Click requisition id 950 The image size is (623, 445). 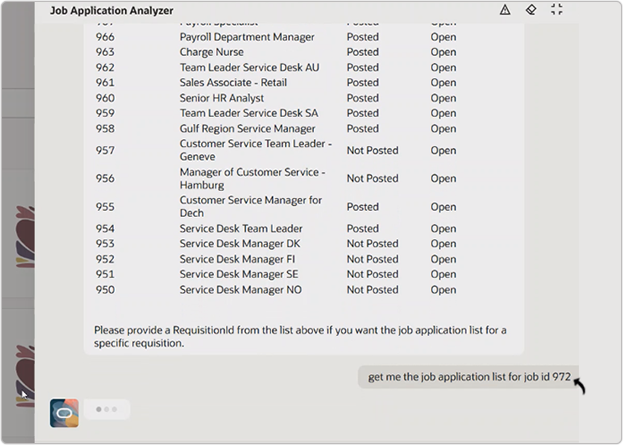pyautogui.click(x=105, y=290)
